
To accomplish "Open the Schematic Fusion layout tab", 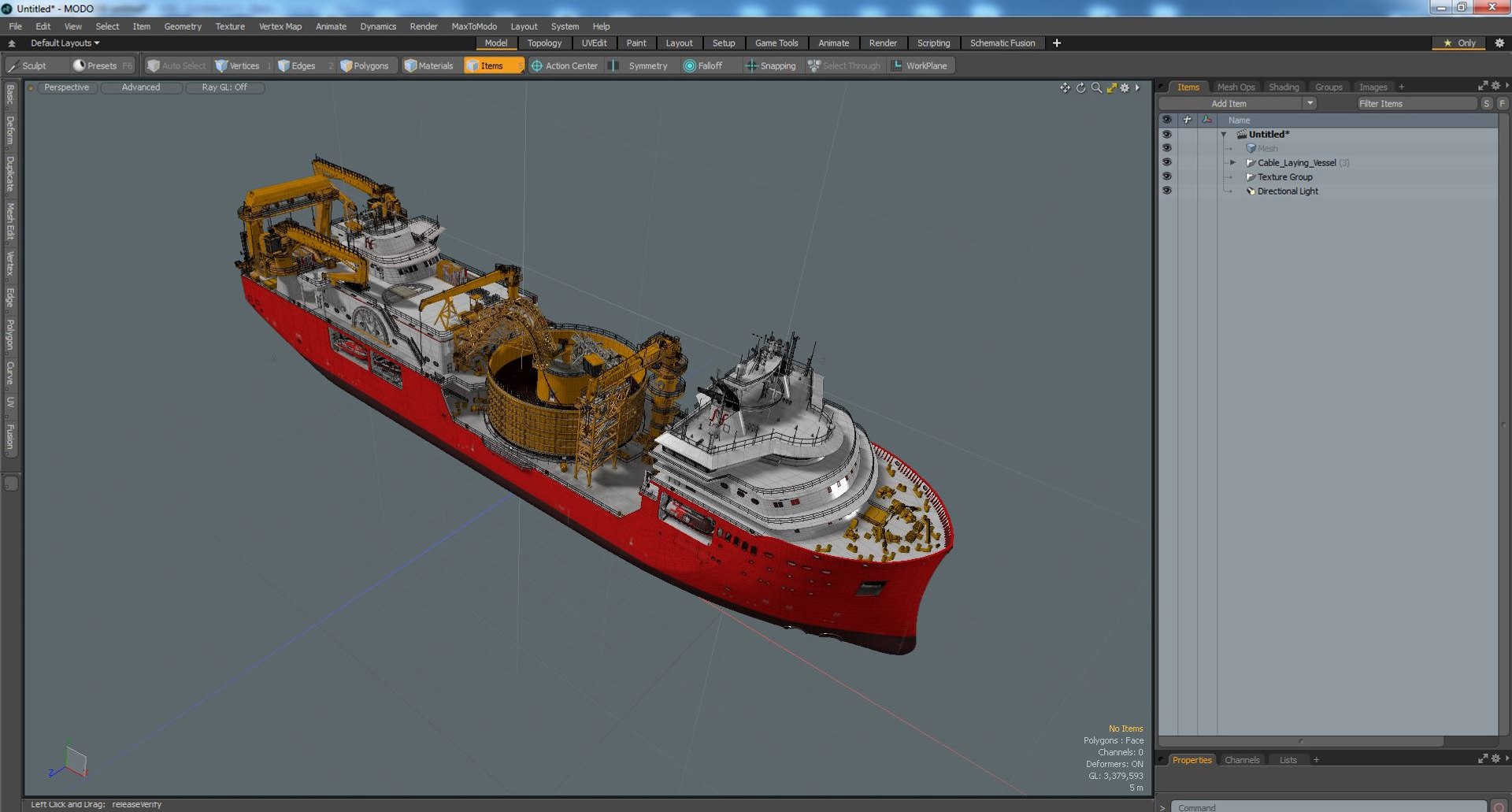I will (1002, 43).
